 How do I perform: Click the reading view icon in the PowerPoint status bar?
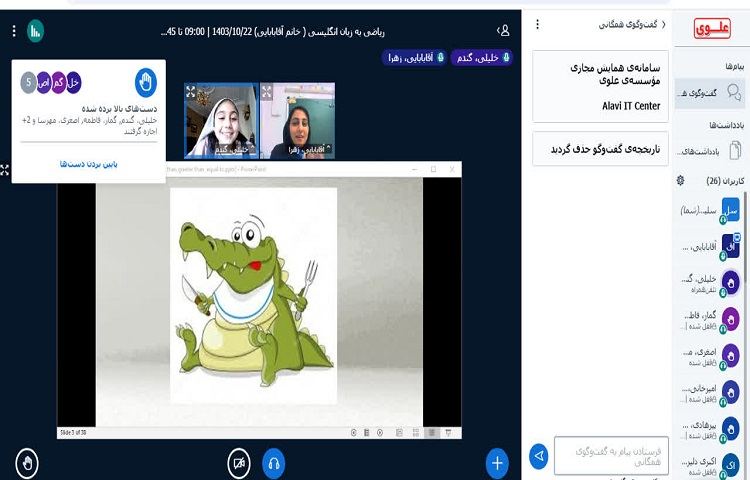point(432,433)
